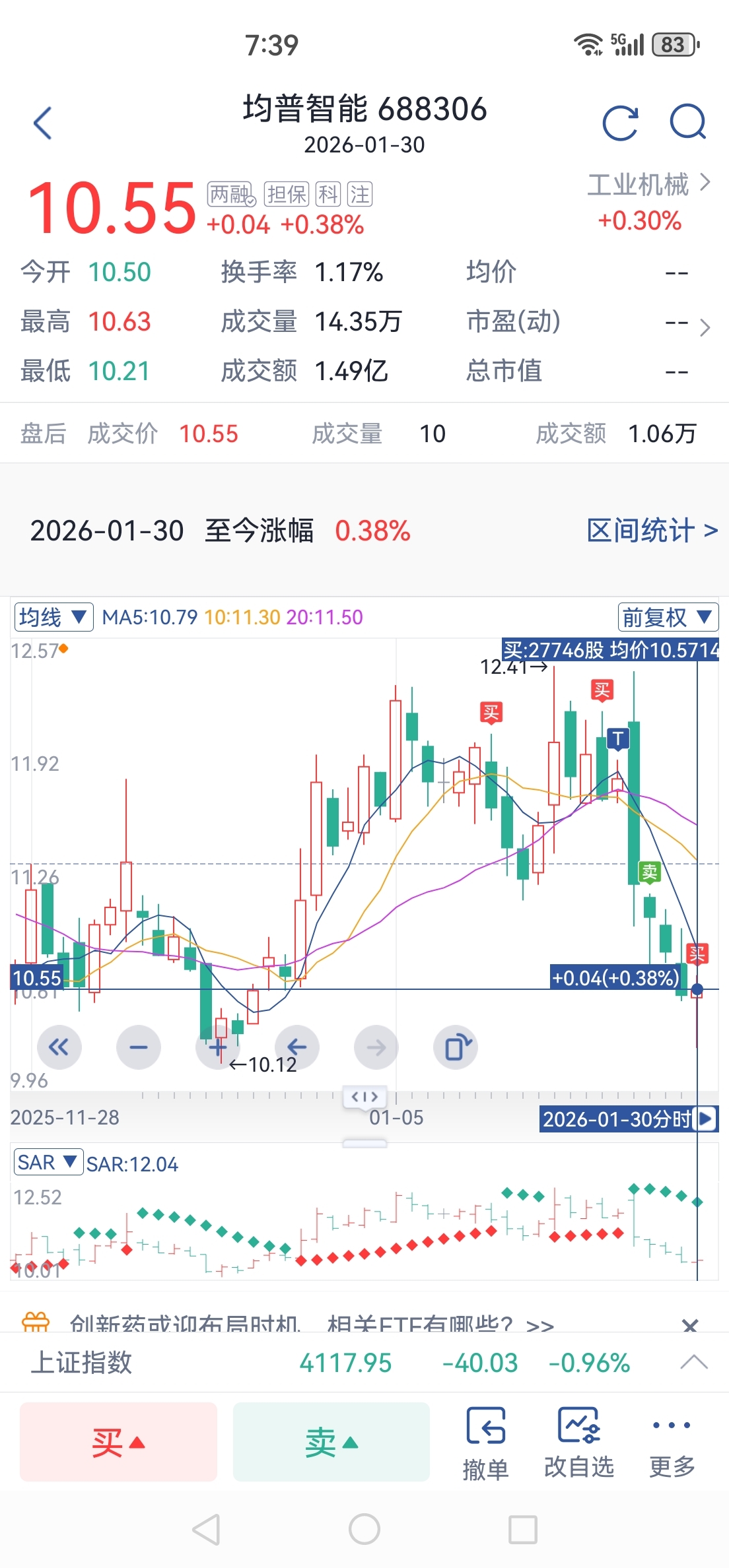
Task: Open the 撤单 cancel order icon
Action: (x=486, y=1443)
